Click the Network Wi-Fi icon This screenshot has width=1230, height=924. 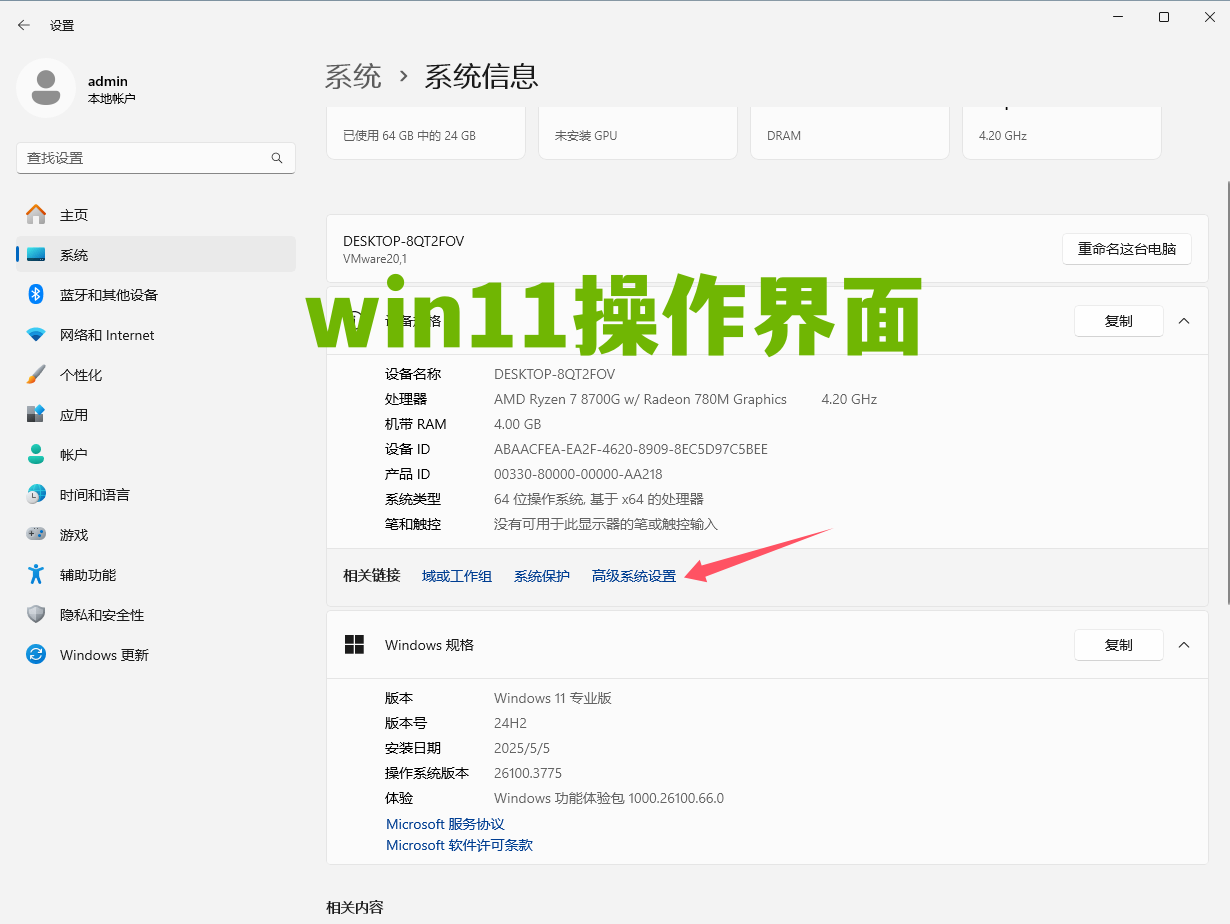(x=36, y=335)
